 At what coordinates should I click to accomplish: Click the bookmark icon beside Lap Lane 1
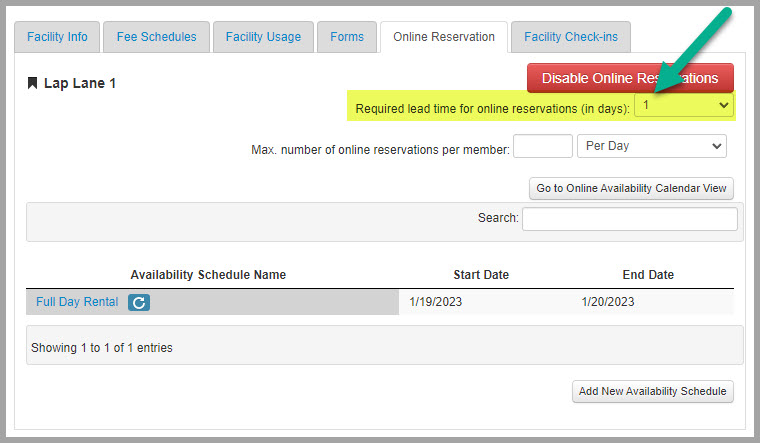coord(33,84)
